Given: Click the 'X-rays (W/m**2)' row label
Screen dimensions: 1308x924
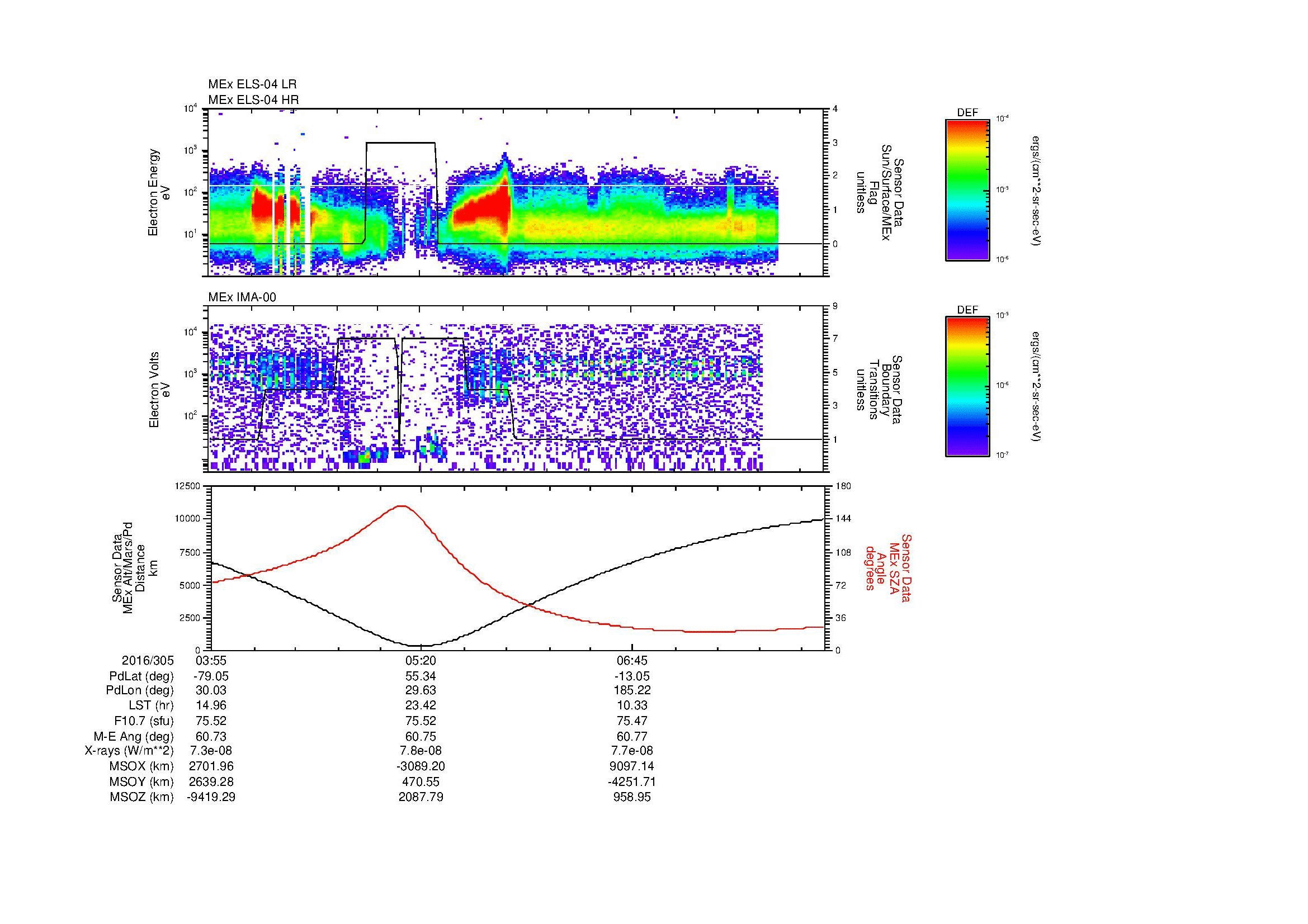Looking at the screenshot, I should pos(129,751).
